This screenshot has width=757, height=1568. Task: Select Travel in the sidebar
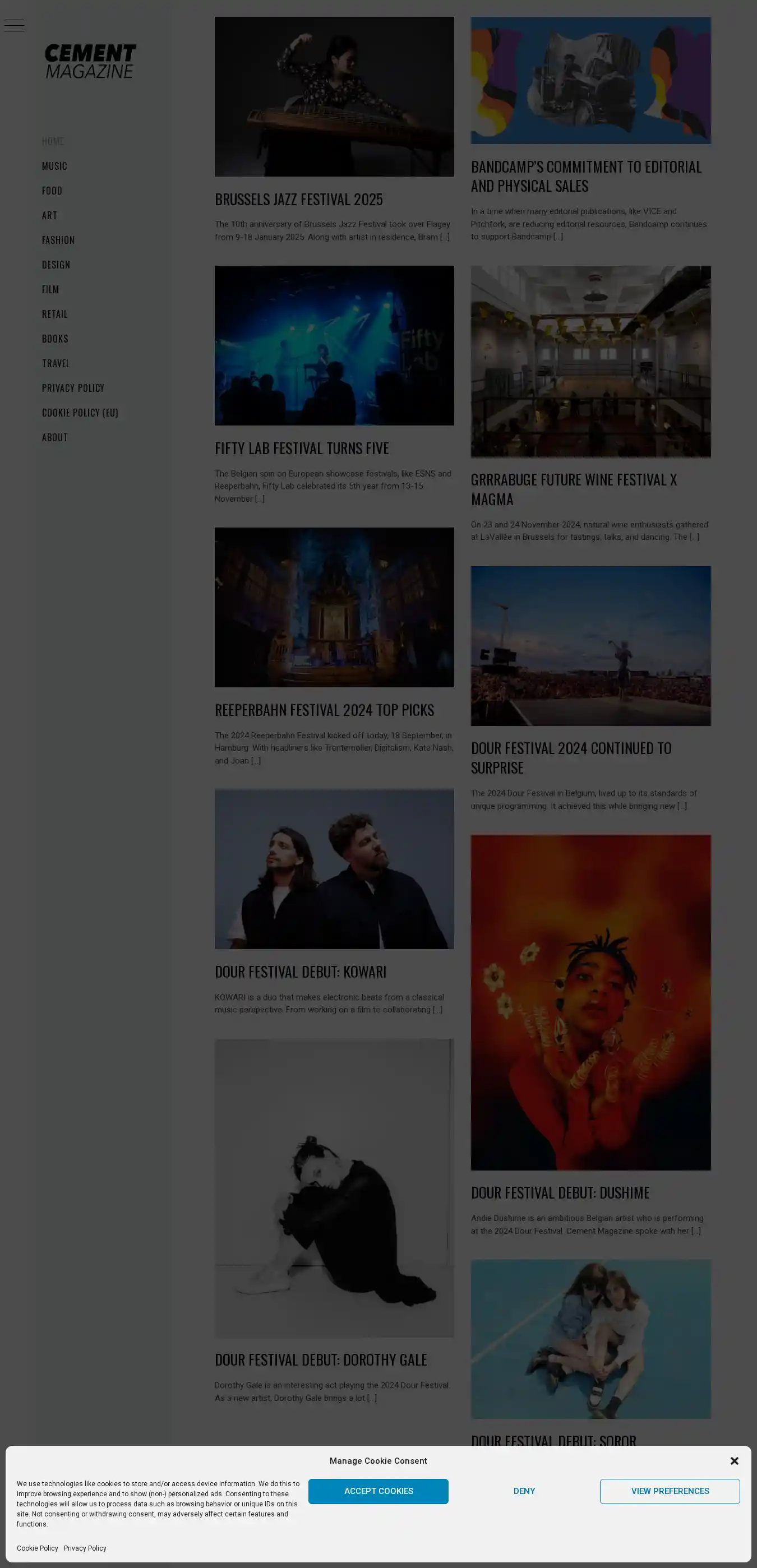click(56, 363)
